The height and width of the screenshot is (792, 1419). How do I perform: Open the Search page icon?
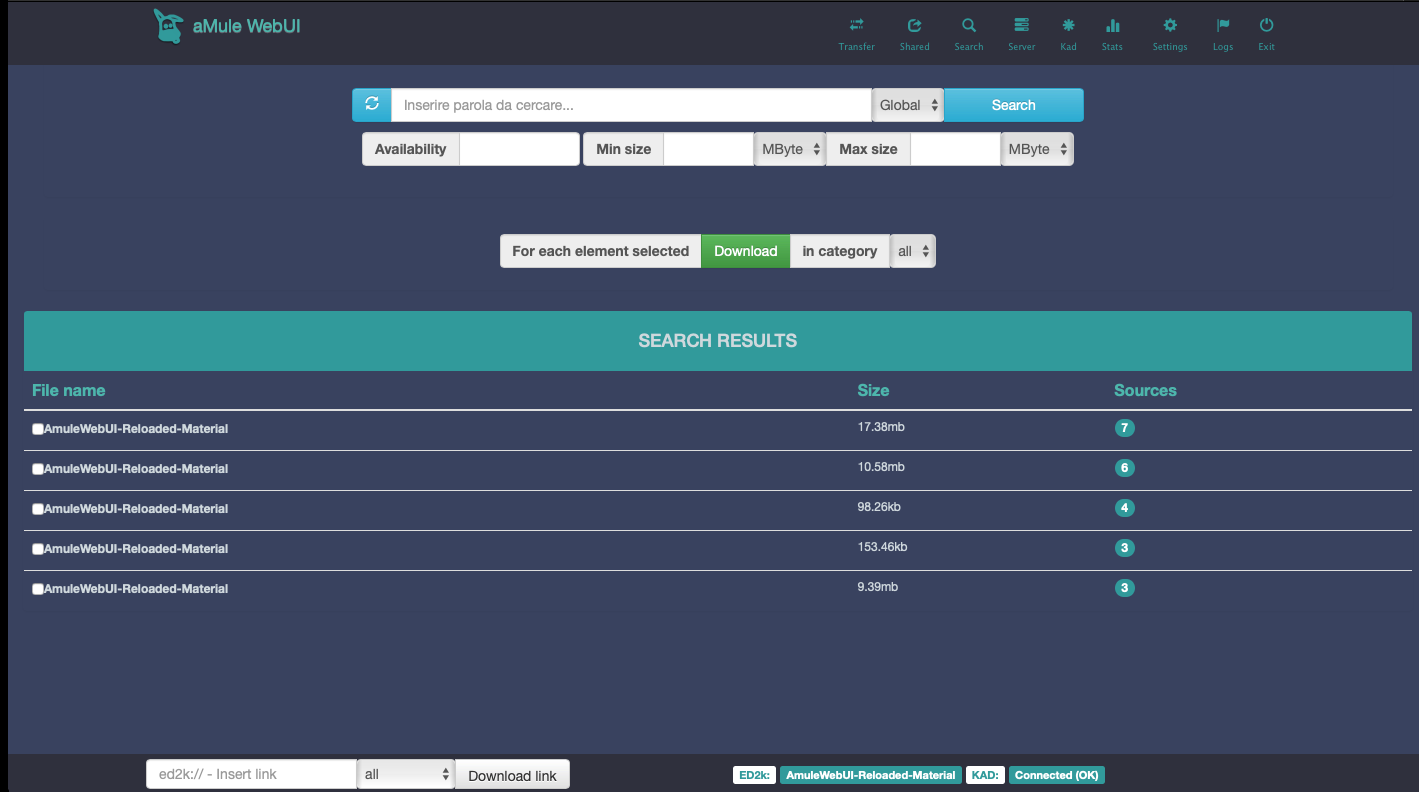pyautogui.click(x=968, y=25)
